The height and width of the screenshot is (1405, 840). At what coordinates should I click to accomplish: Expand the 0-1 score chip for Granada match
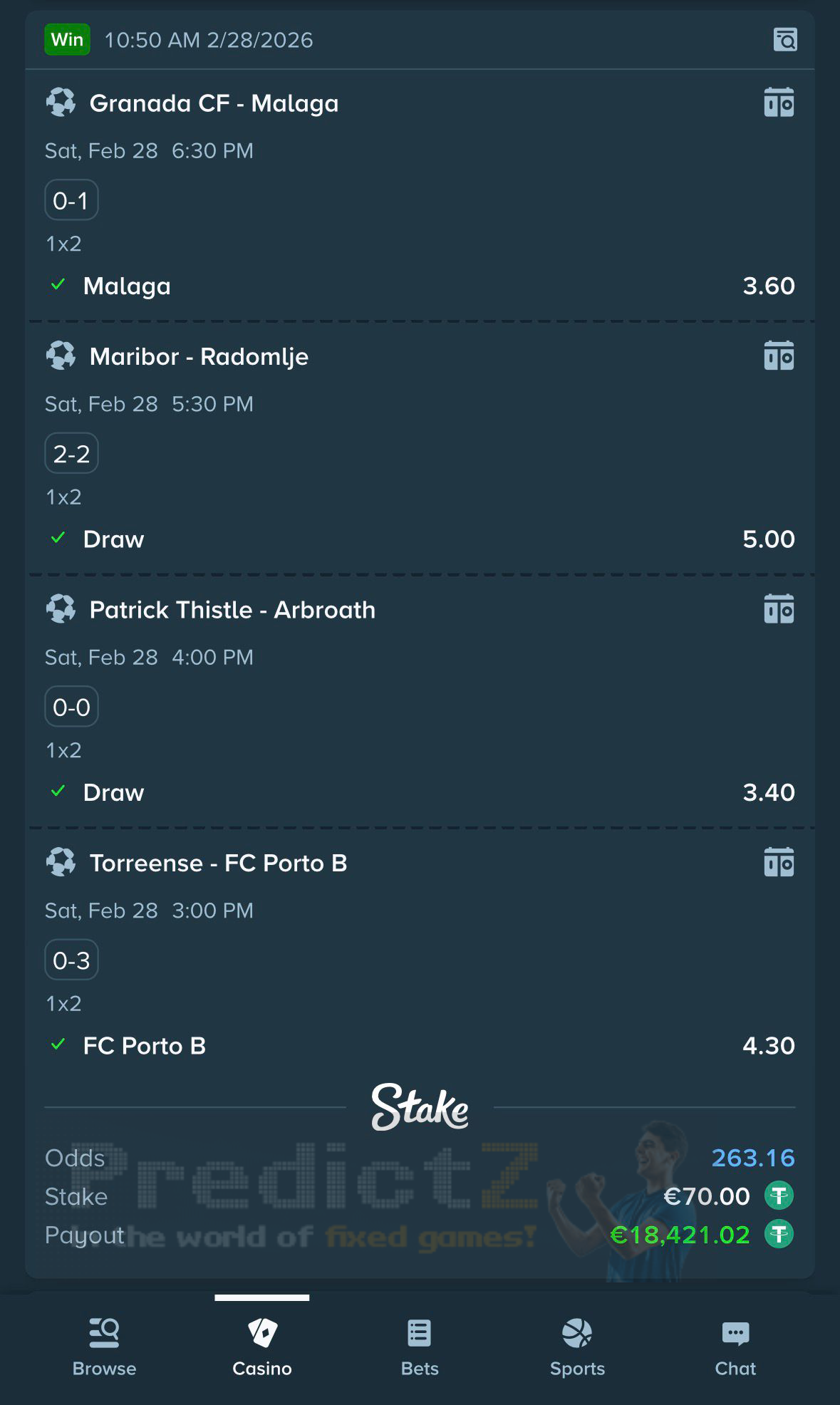tap(71, 200)
